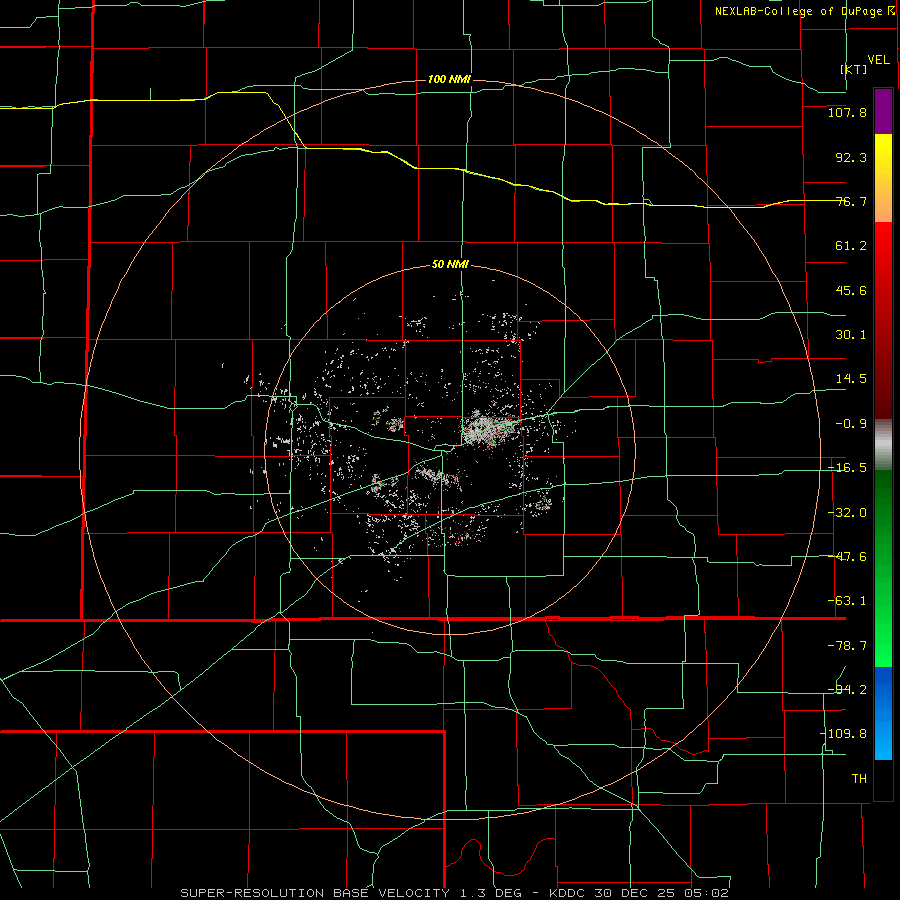Click the red segment of velocity color bar
Image resolution: width=900 pixels, height=900 pixels.
[883, 320]
